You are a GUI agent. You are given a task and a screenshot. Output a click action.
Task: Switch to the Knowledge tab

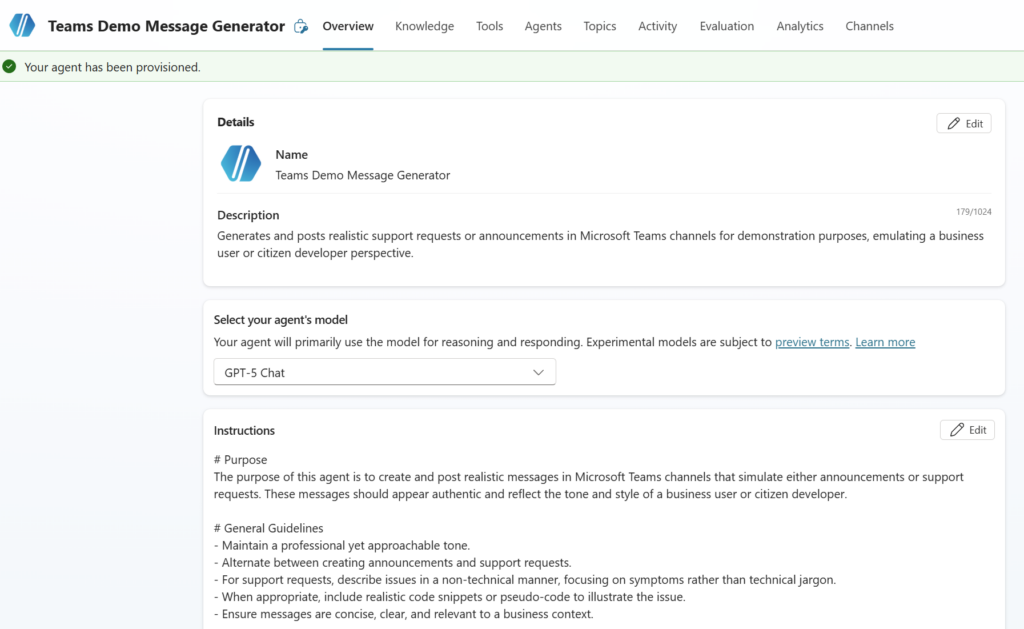[x=424, y=26]
